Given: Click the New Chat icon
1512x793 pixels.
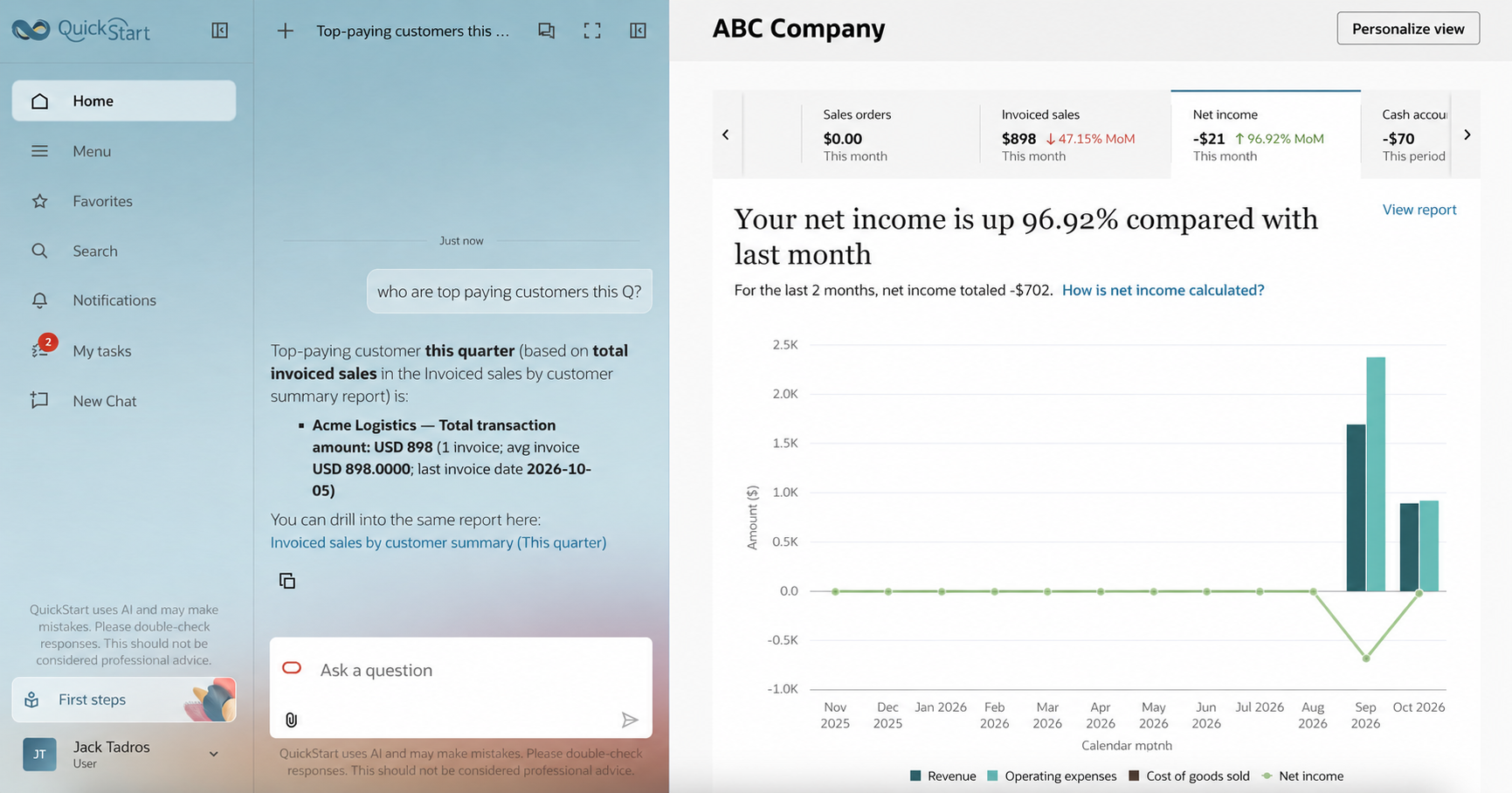Looking at the screenshot, I should [39, 400].
